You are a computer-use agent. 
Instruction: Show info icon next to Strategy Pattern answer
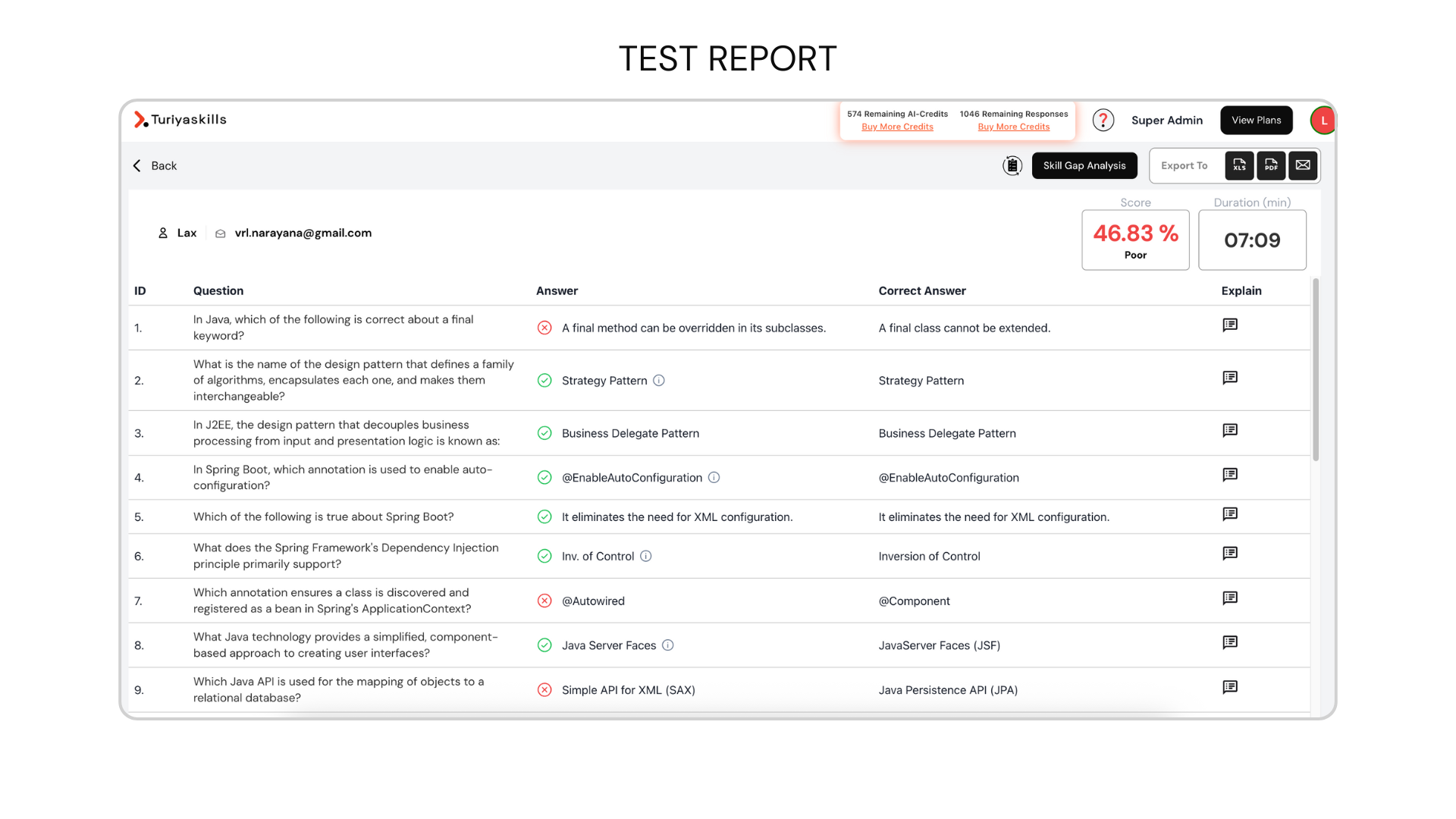click(659, 381)
